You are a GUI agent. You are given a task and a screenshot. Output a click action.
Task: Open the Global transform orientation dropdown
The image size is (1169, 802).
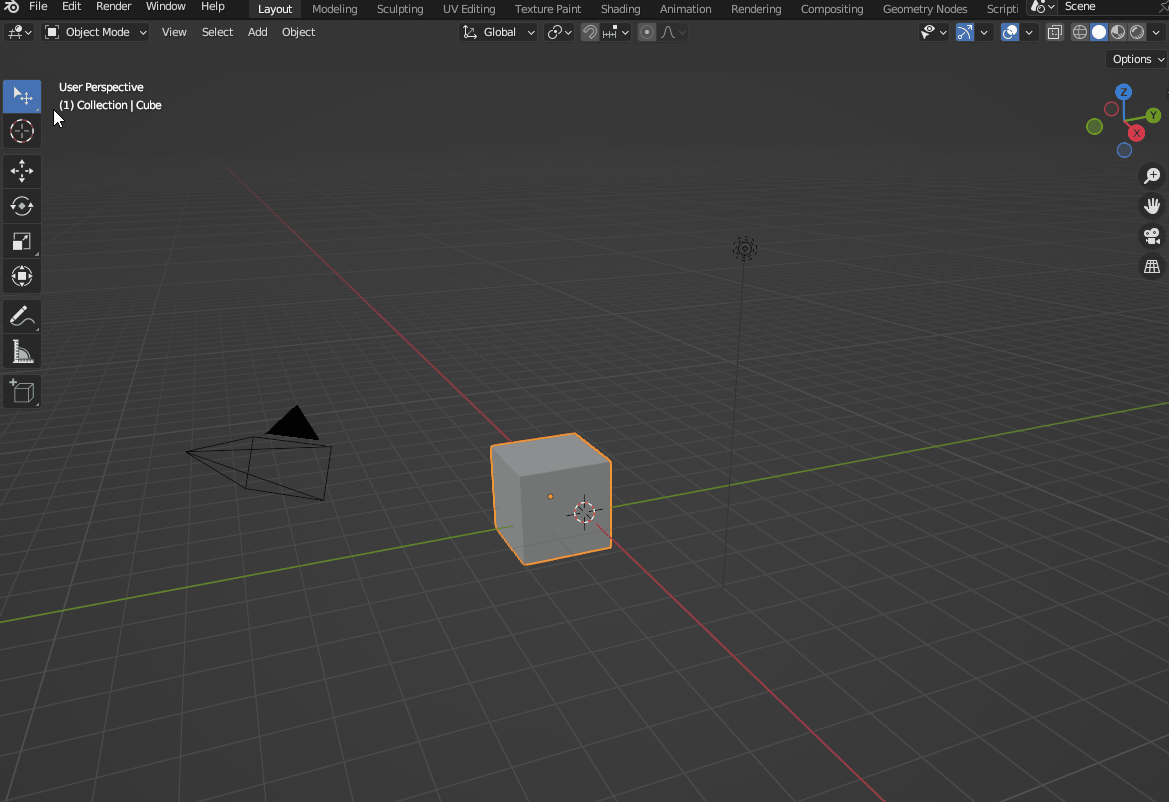click(498, 32)
